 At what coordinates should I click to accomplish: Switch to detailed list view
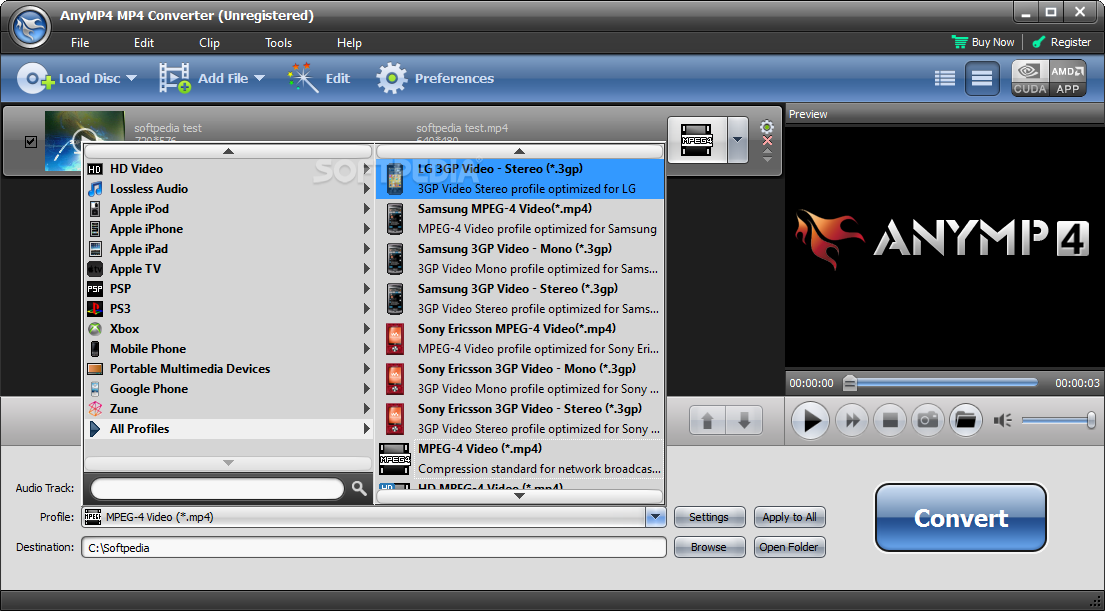(945, 78)
